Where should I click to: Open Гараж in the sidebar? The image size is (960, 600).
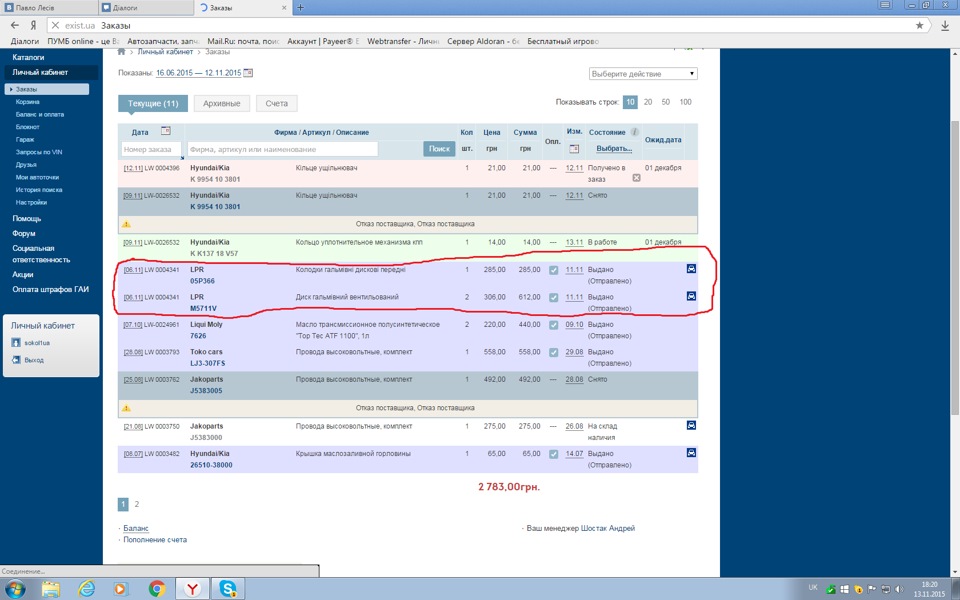click(x=25, y=140)
